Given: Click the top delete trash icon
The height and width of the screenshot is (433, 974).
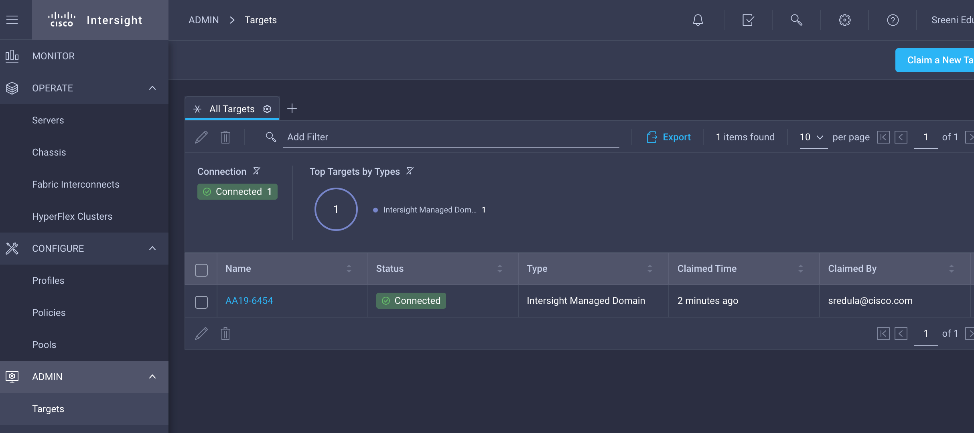Looking at the screenshot, I should (225, 137).
